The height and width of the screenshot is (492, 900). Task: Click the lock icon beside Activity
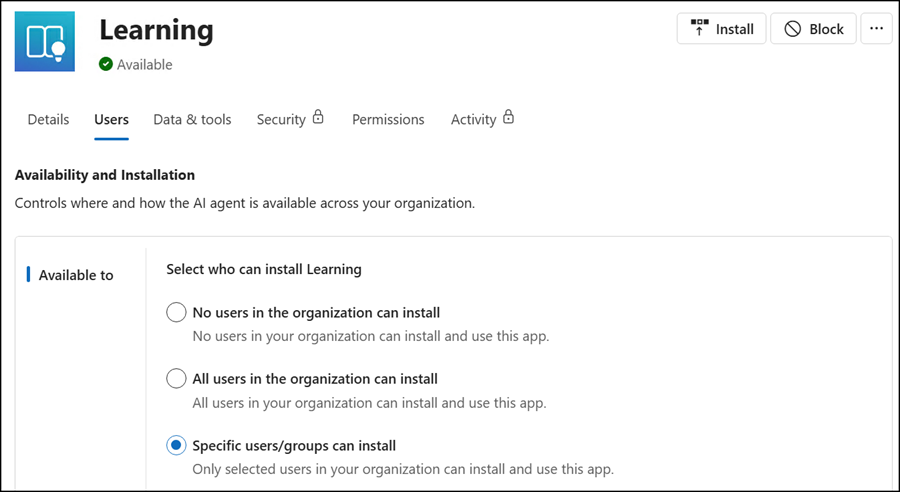(509, 117)
